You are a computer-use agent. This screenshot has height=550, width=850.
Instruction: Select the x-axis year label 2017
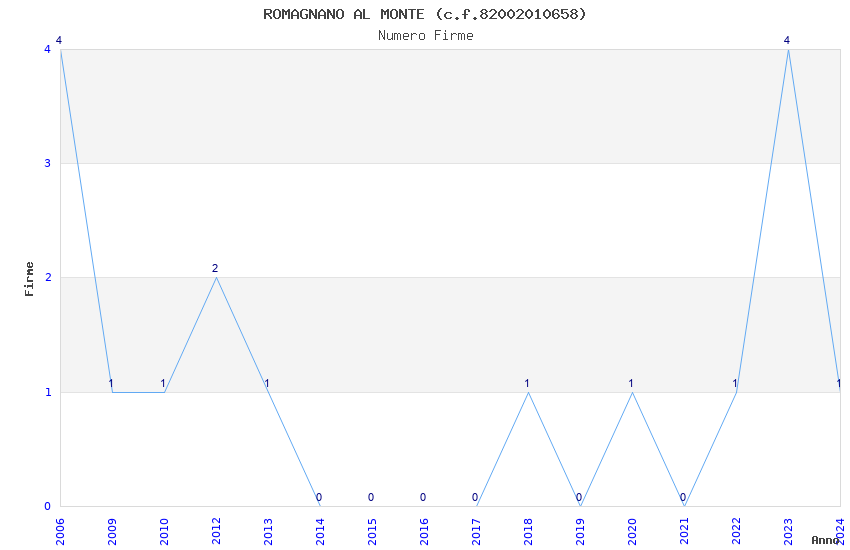tap(476, 532)
